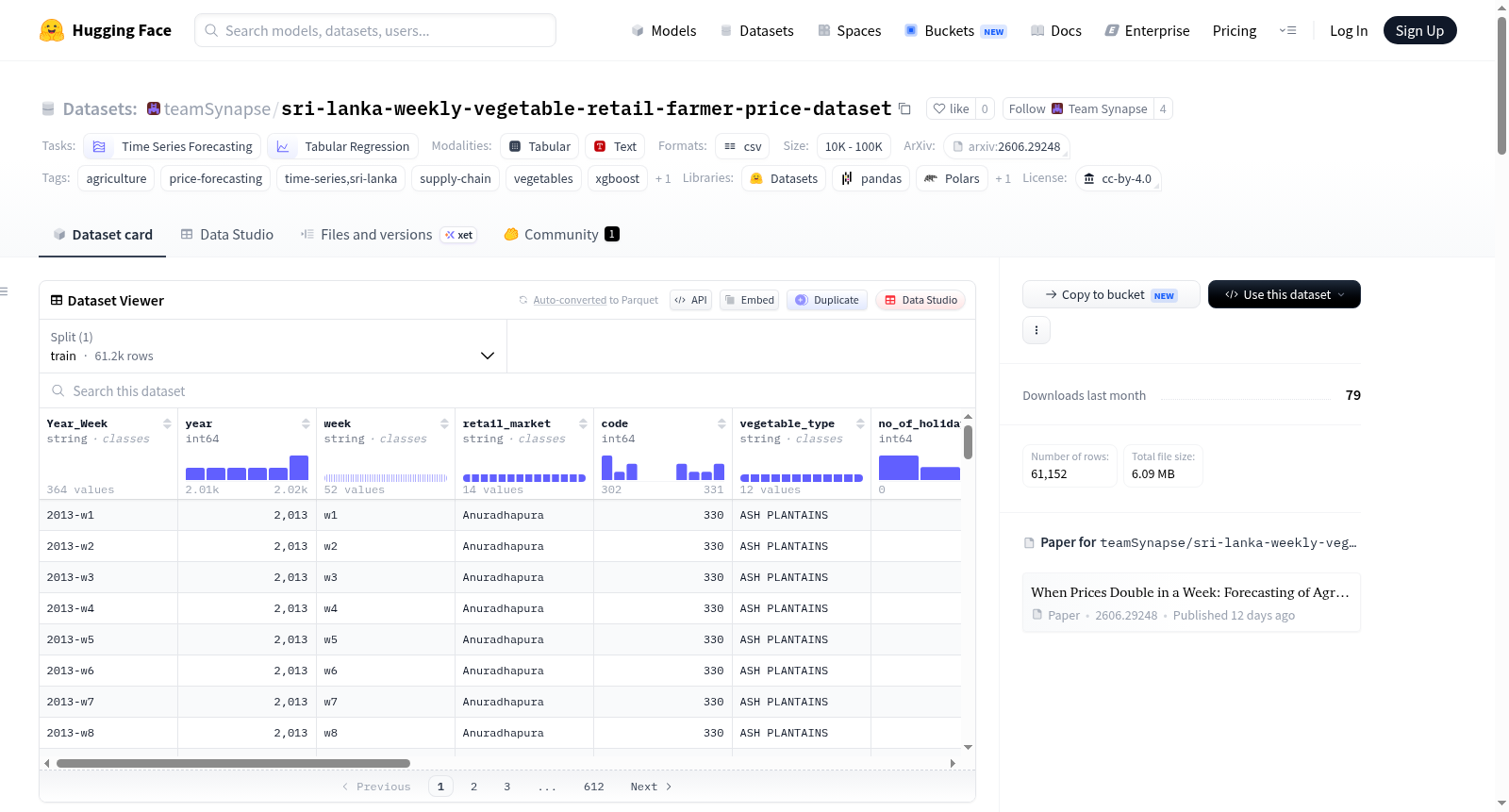Click the Auto-converted link
Viewport: 1509px width, 812px height.
click(570, 300)
